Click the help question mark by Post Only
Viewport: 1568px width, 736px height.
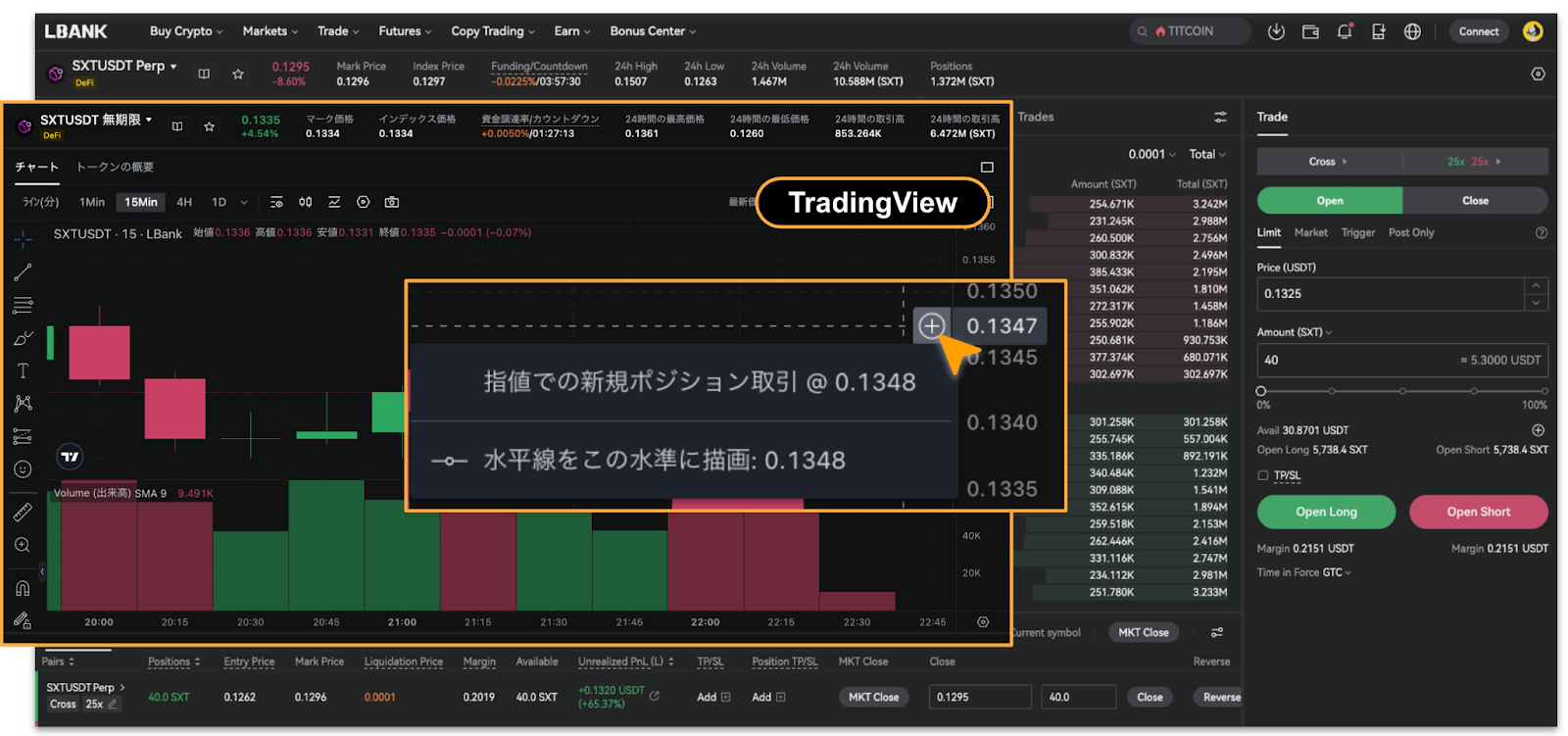coord(1542,233)
